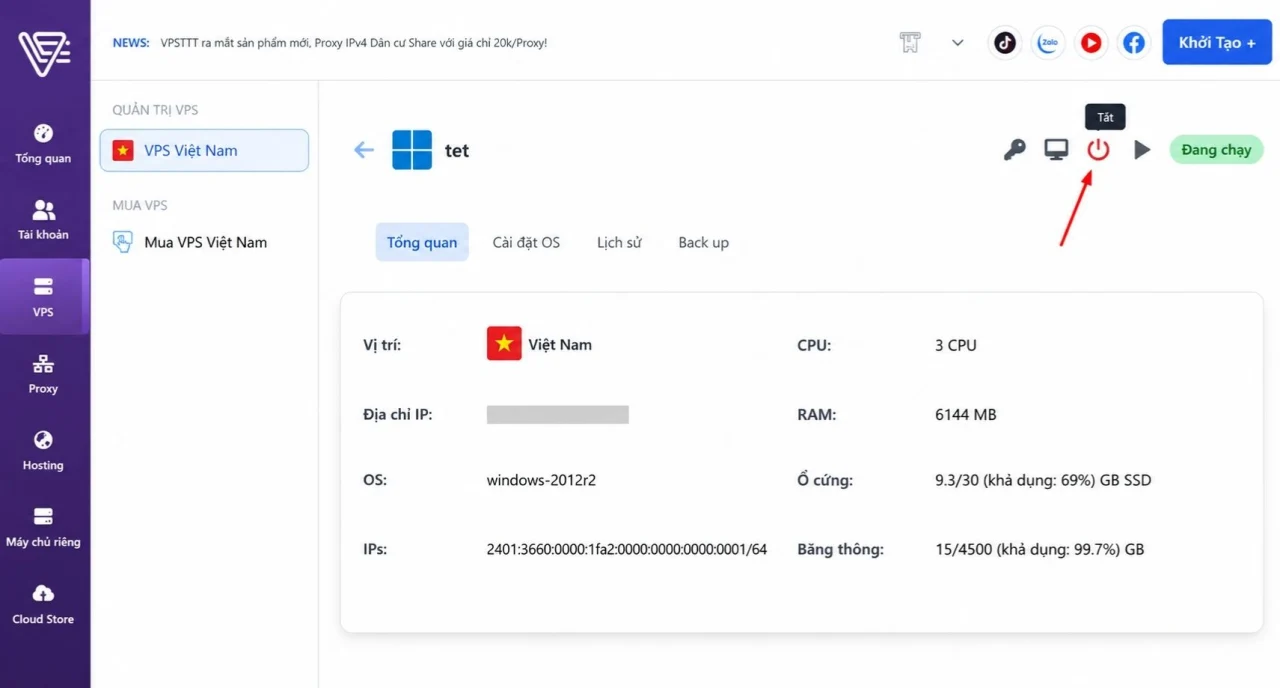The height and width of the screenshot is (688, 1280).
Task: Click the news ticker about Proxy IPv4
Action: (x=354, y=43)
